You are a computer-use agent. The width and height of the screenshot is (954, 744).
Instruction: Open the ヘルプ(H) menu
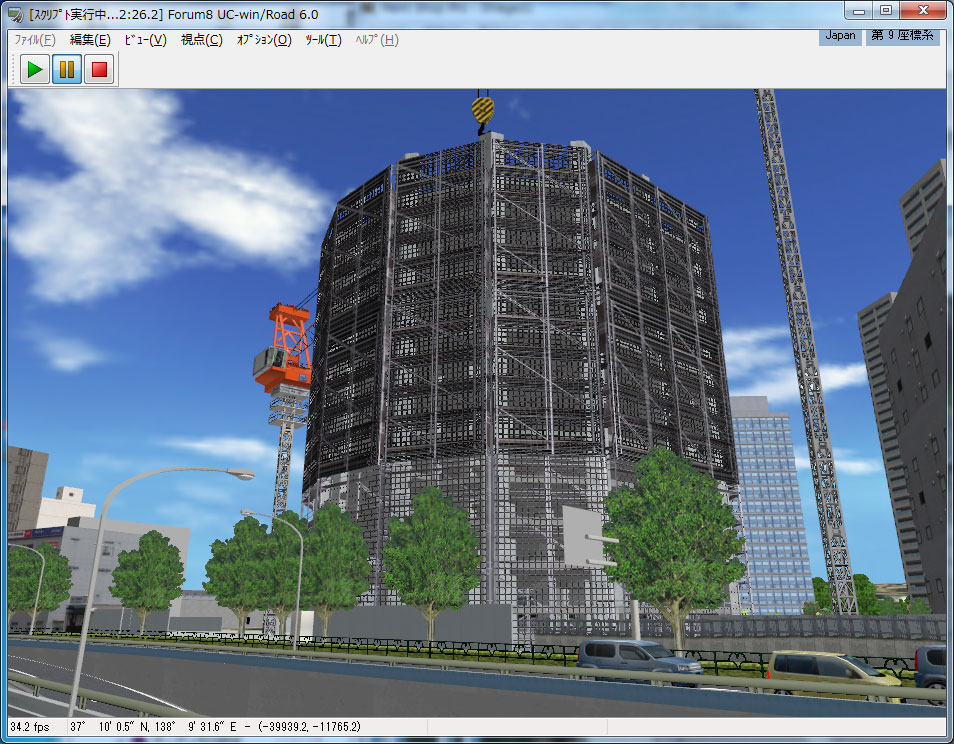pos(377,40)
